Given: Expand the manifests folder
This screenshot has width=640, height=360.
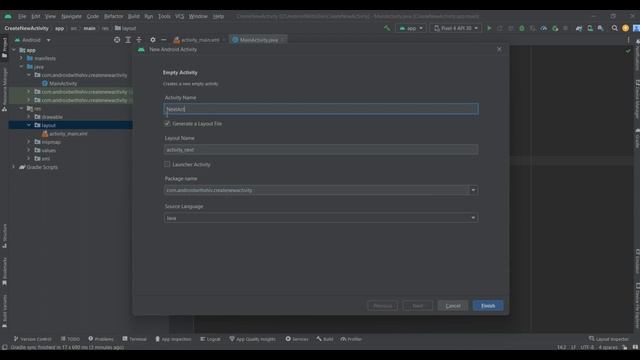Looking at the screenshot, I should click(21, 58).
